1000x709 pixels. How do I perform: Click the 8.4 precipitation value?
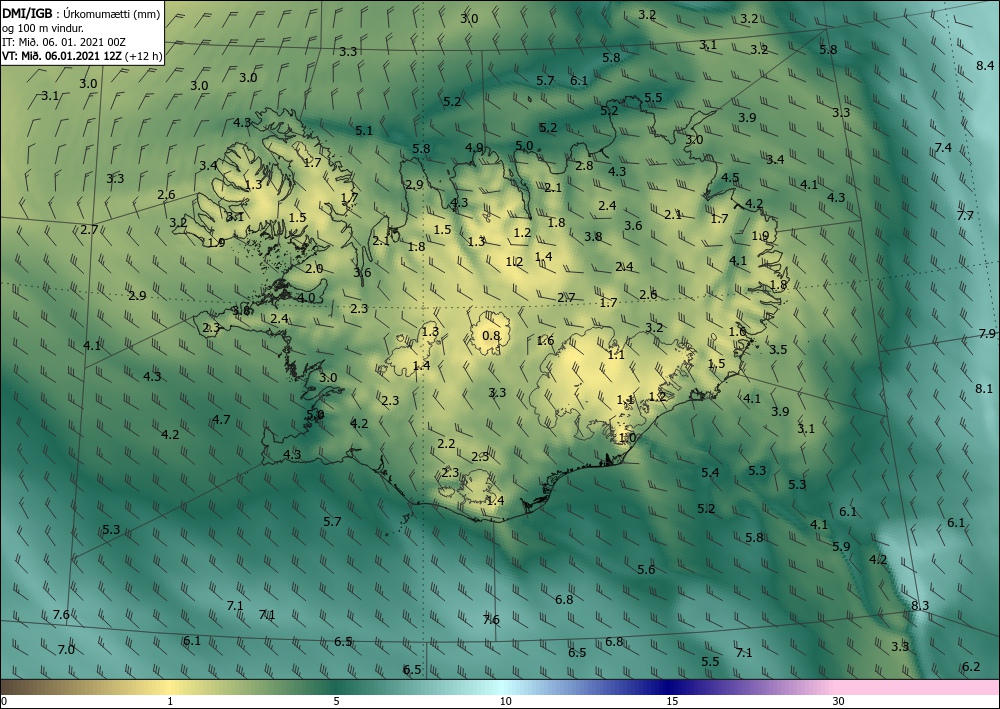click(985, 66)
